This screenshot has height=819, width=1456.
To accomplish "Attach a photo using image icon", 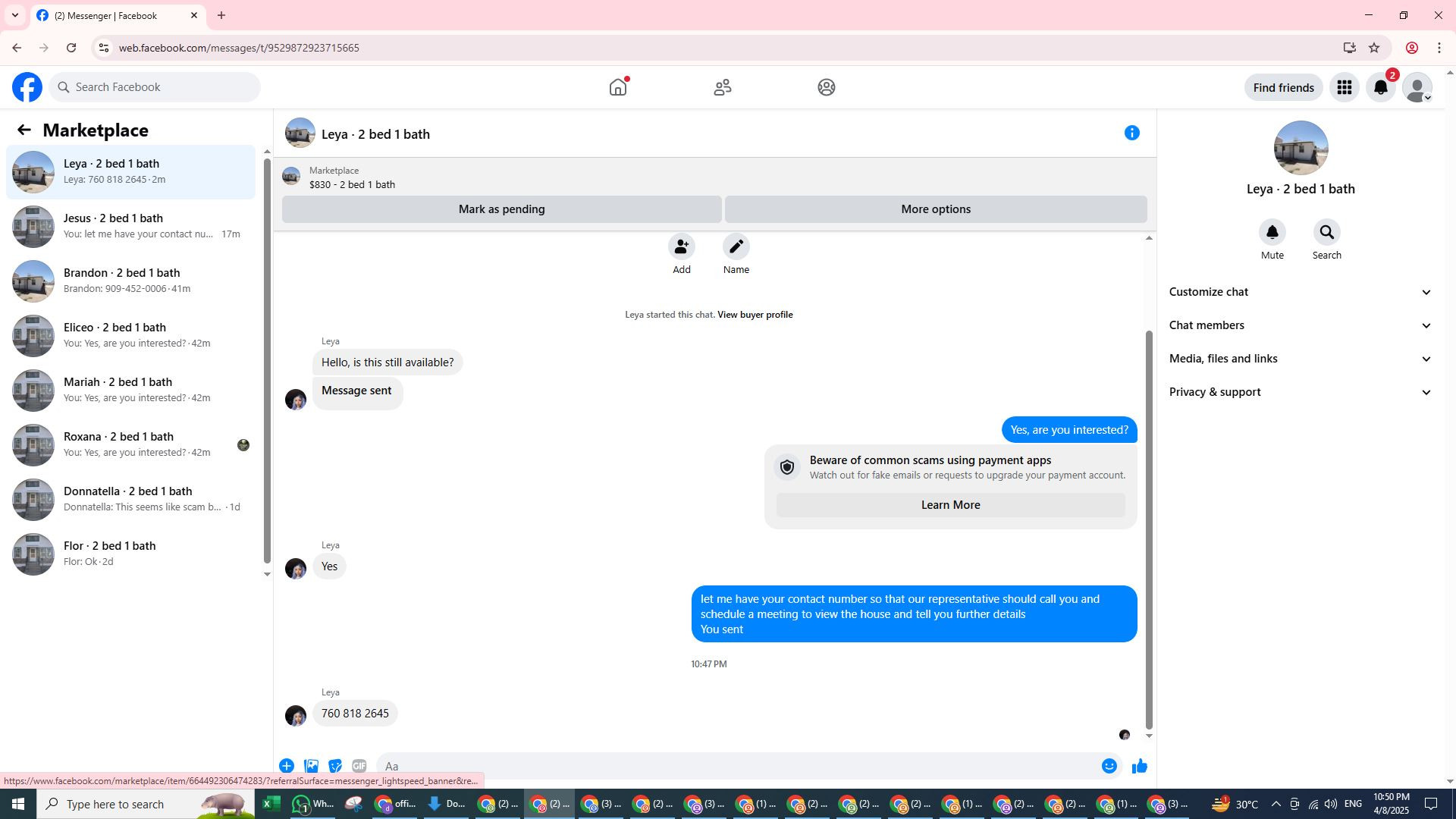I will (311, 766).
